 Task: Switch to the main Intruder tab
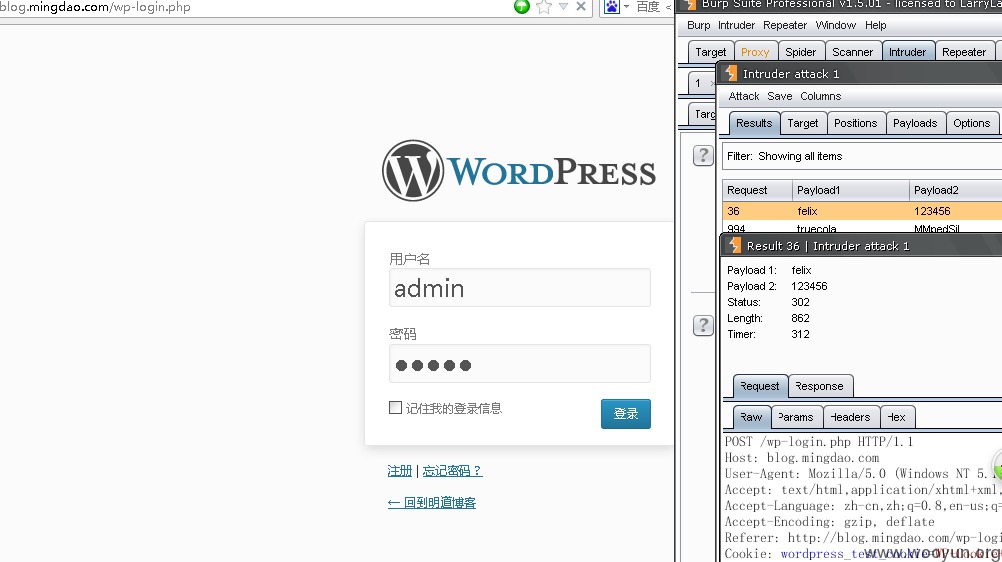907,52
